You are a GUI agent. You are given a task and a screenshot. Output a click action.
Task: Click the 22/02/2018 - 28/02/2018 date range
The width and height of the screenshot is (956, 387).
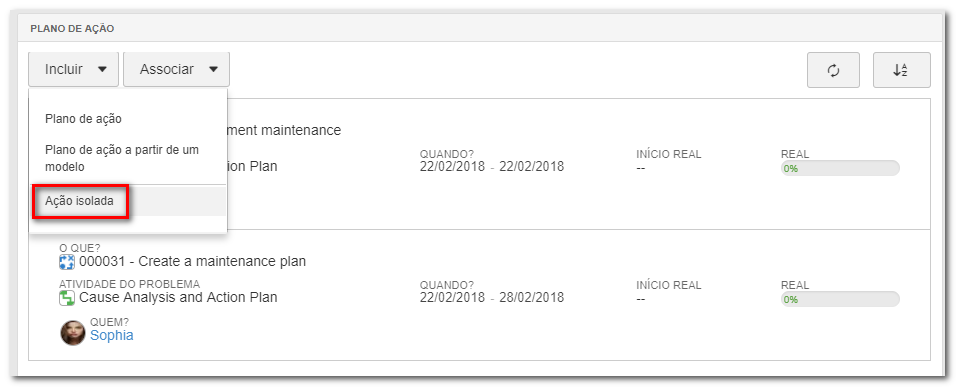click(491, 298)
